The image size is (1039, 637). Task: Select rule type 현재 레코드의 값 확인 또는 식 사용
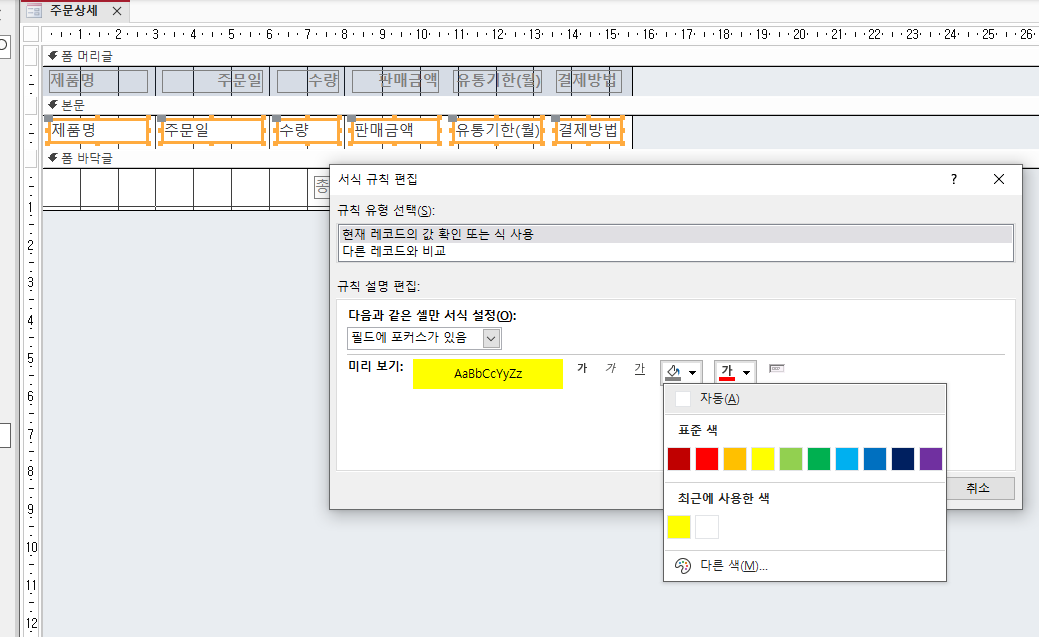click(x=438, y=234)
